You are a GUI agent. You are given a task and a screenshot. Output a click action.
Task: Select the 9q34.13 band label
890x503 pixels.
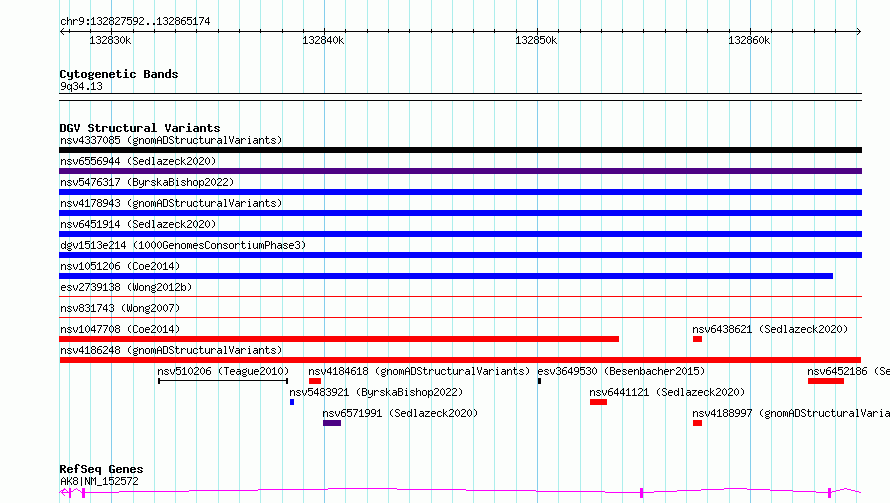(81, 86)
